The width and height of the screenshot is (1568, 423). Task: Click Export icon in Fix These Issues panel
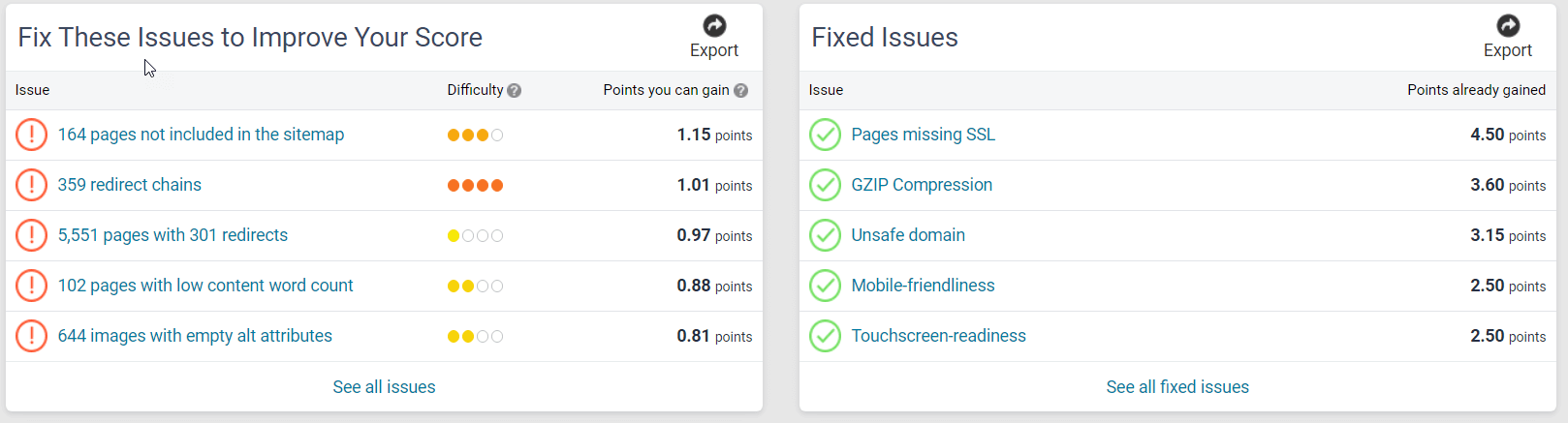tap(714, 26)
